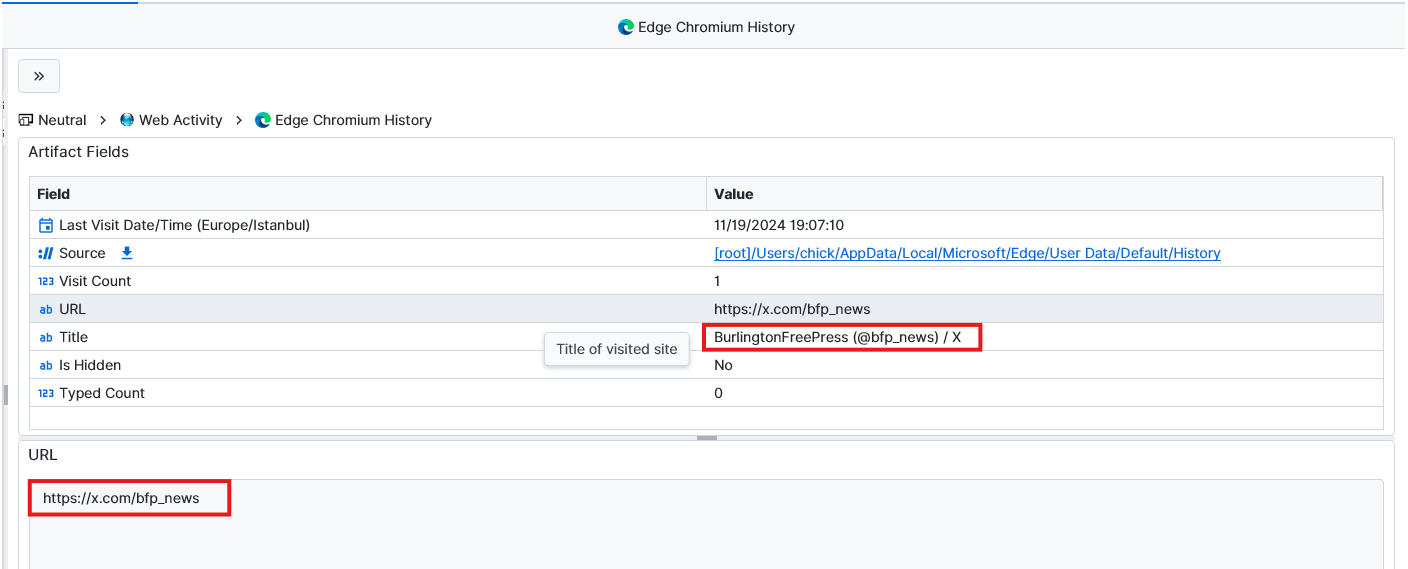The height and width of the screenshot is (569, 1408).
Task: Click the chevron after Neutral breadcrumb
Action: (103, 120)
